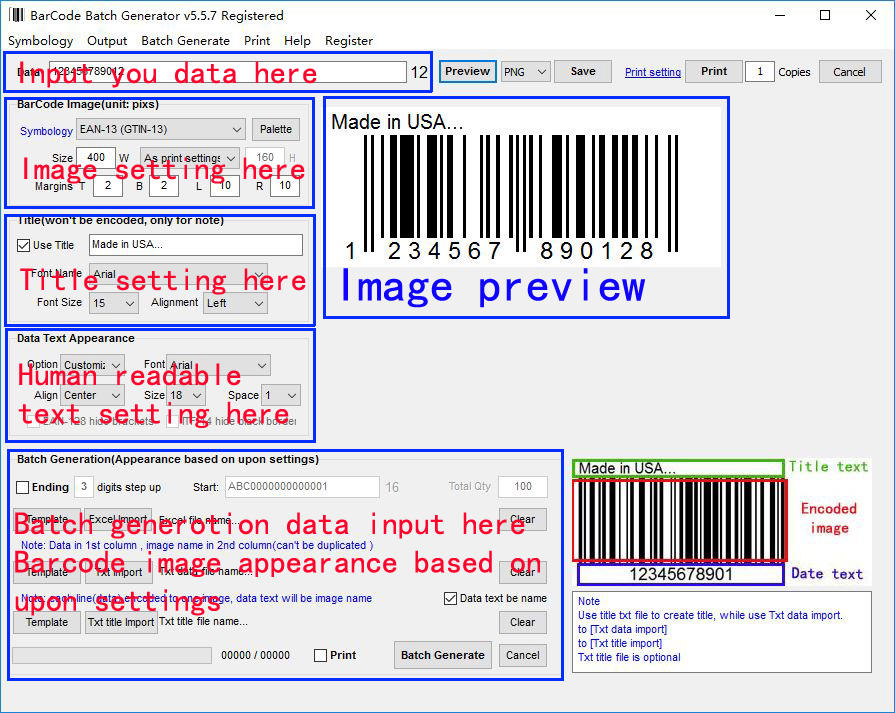Open the data text Size dropdown

coord(186,395)
